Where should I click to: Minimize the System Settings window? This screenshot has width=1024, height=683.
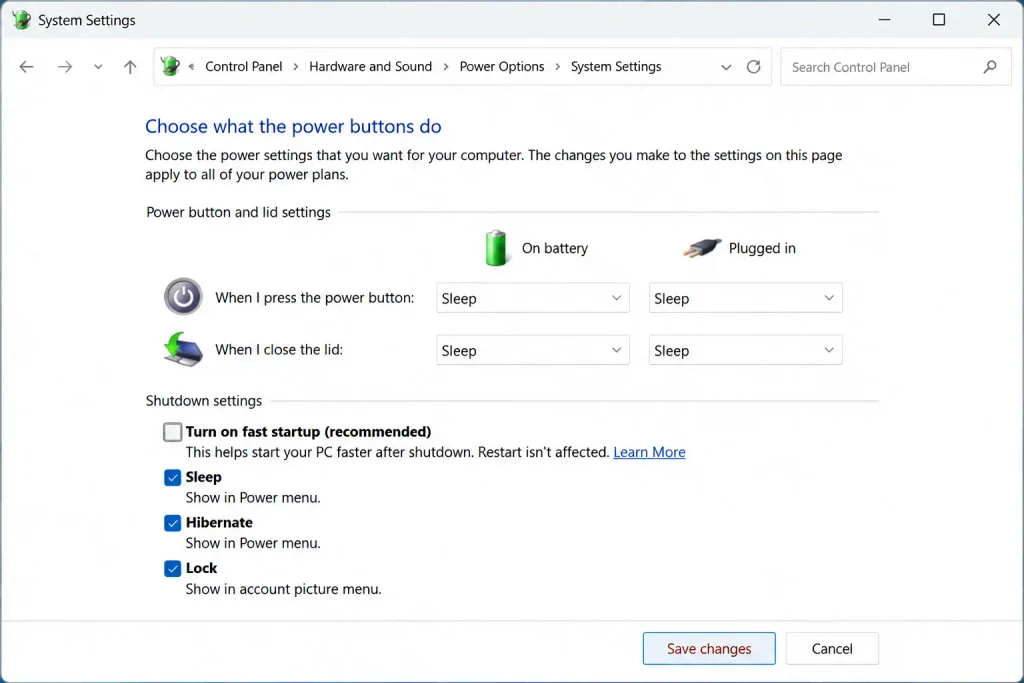click(884, 20)
